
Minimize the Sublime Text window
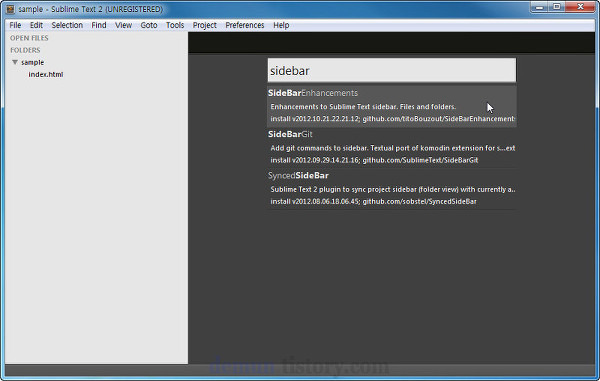click(x=540, y=7)
